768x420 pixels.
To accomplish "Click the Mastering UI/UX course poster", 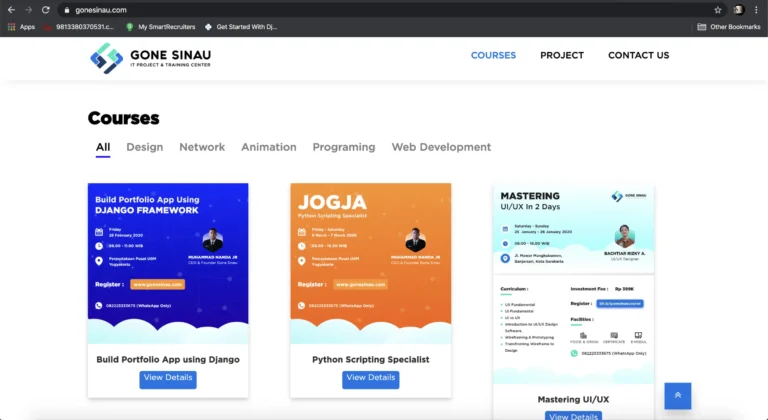I will click(x=573, y=284).
